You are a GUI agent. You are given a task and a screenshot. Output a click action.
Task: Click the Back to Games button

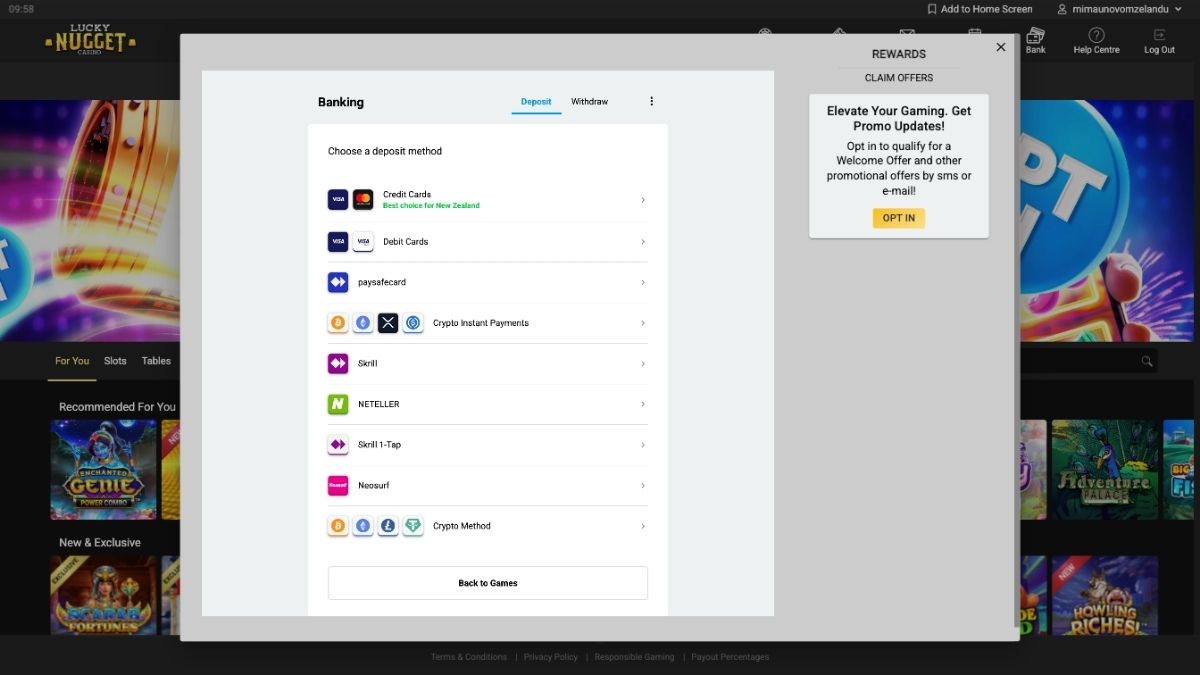488,583
